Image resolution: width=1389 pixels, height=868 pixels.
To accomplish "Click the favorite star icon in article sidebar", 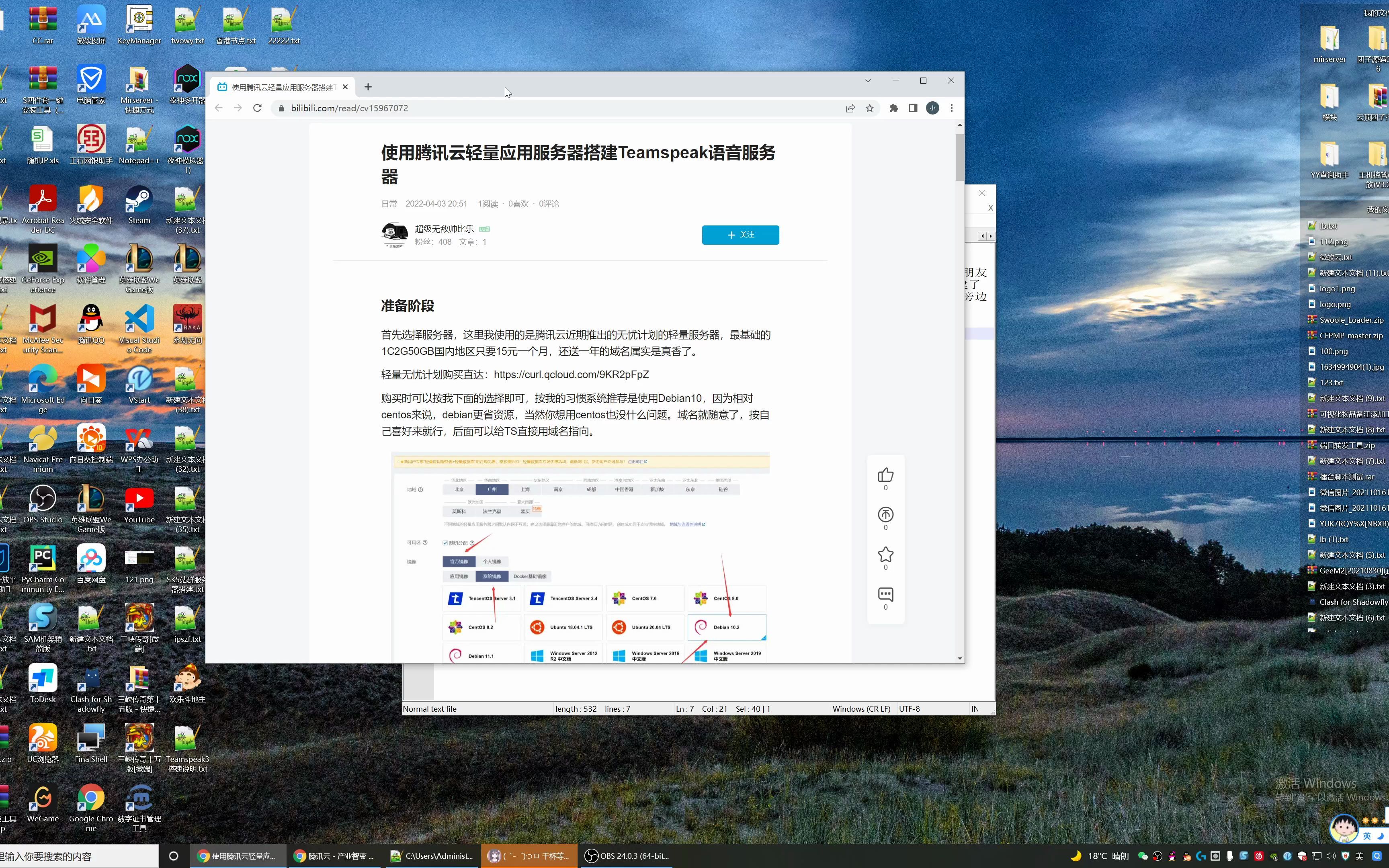I will click(885, 554).
